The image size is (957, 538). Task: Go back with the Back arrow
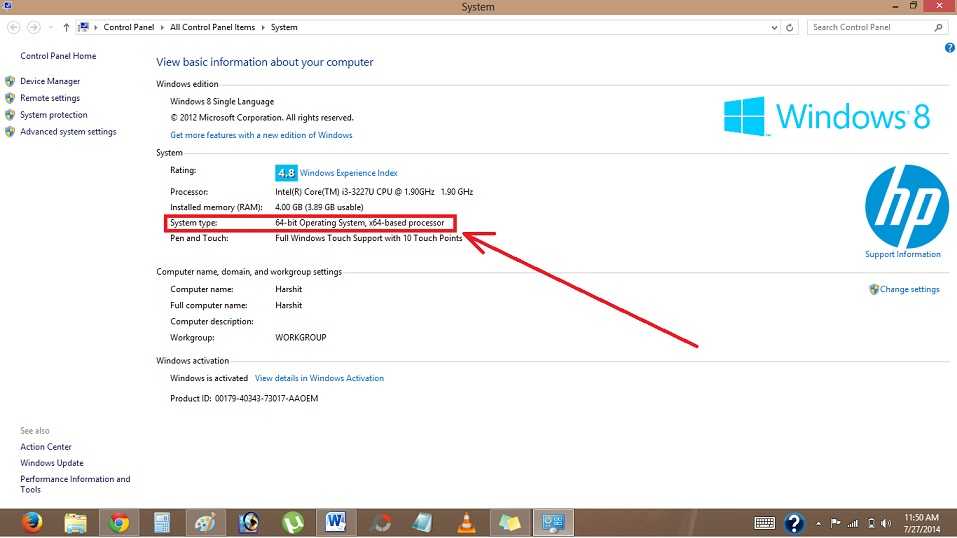pos(13,27)
